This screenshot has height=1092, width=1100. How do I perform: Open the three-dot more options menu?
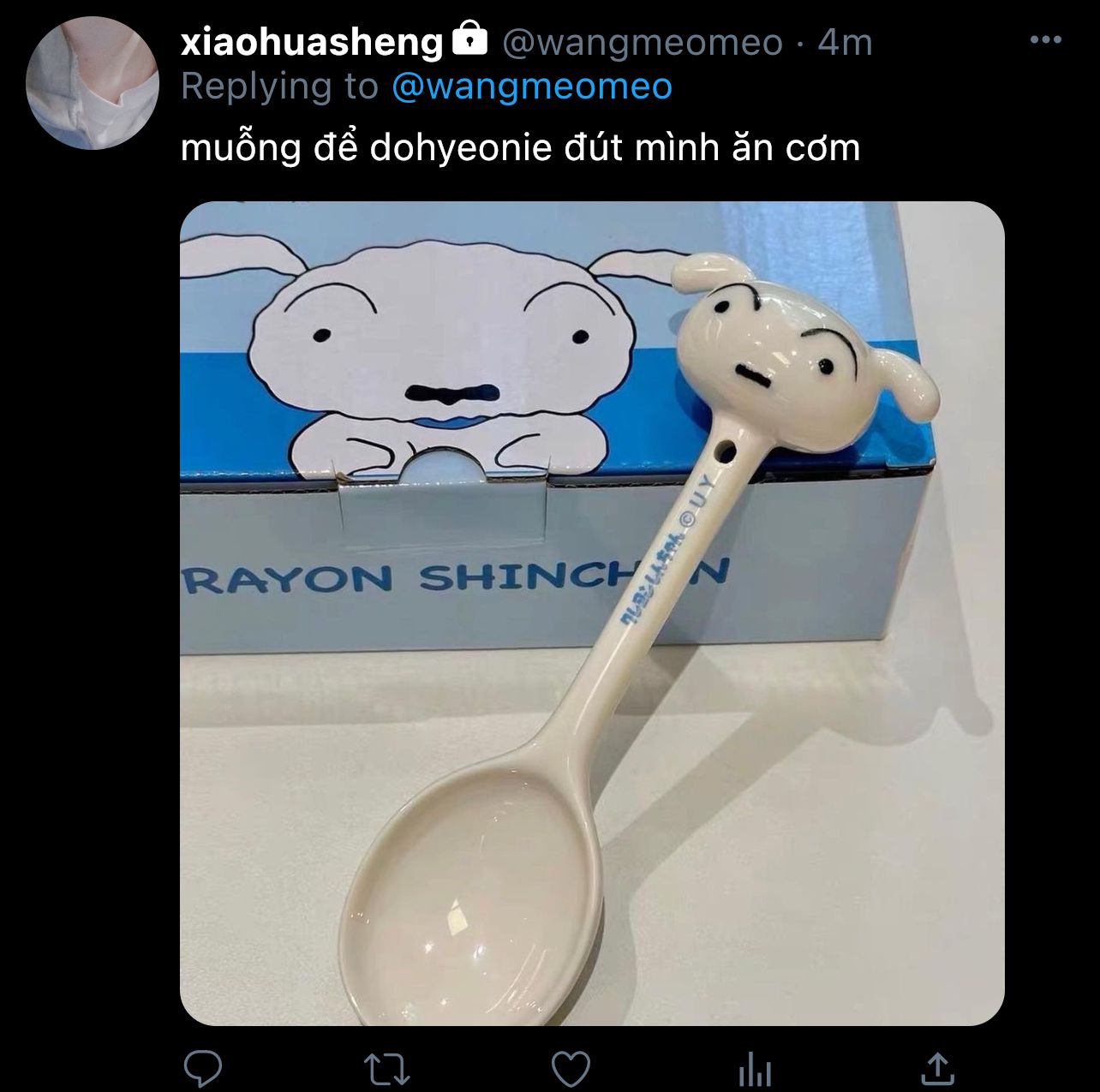(x=1045, y=40)
